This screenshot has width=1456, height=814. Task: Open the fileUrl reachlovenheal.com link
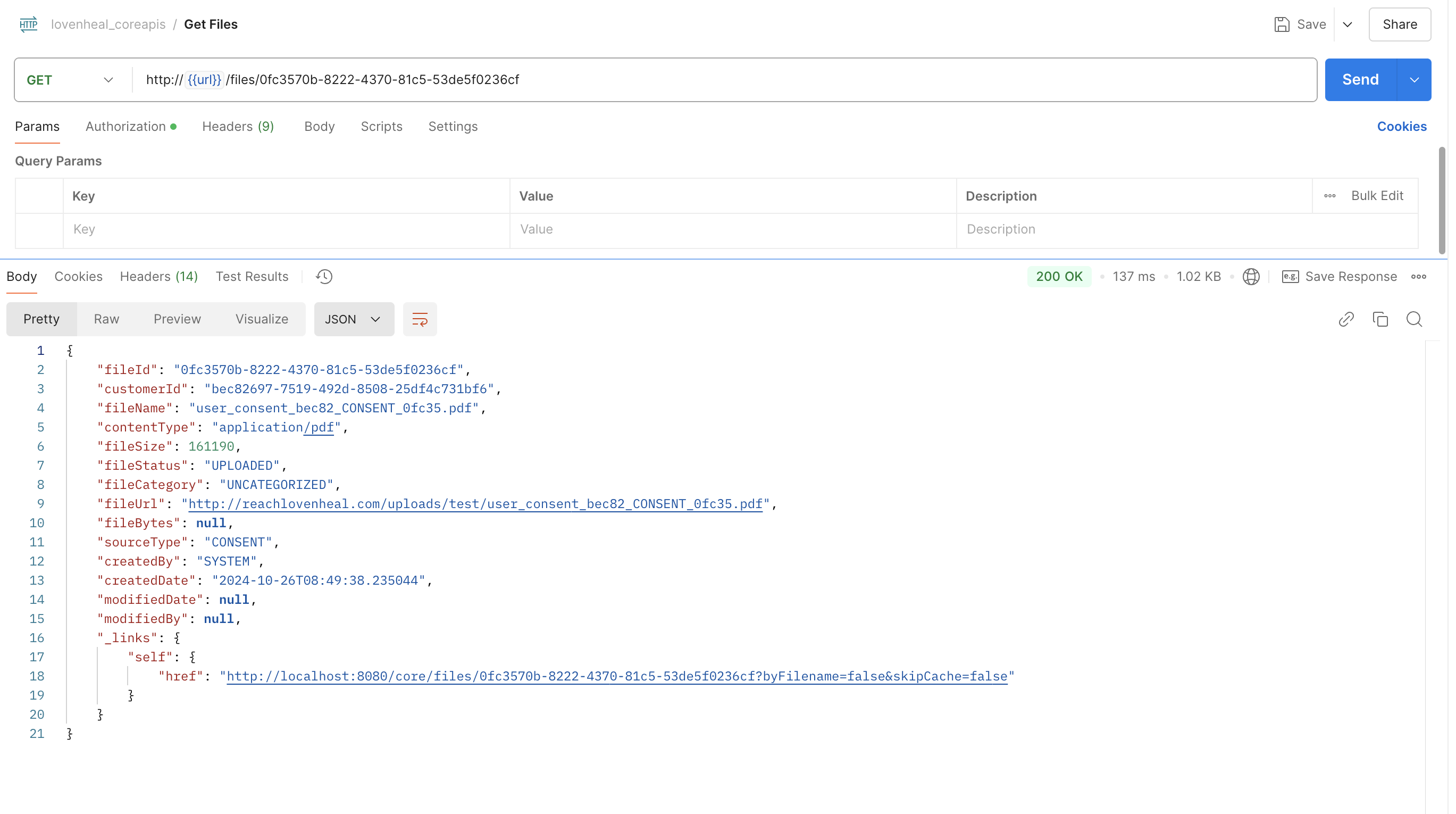[x=475, y=504]
